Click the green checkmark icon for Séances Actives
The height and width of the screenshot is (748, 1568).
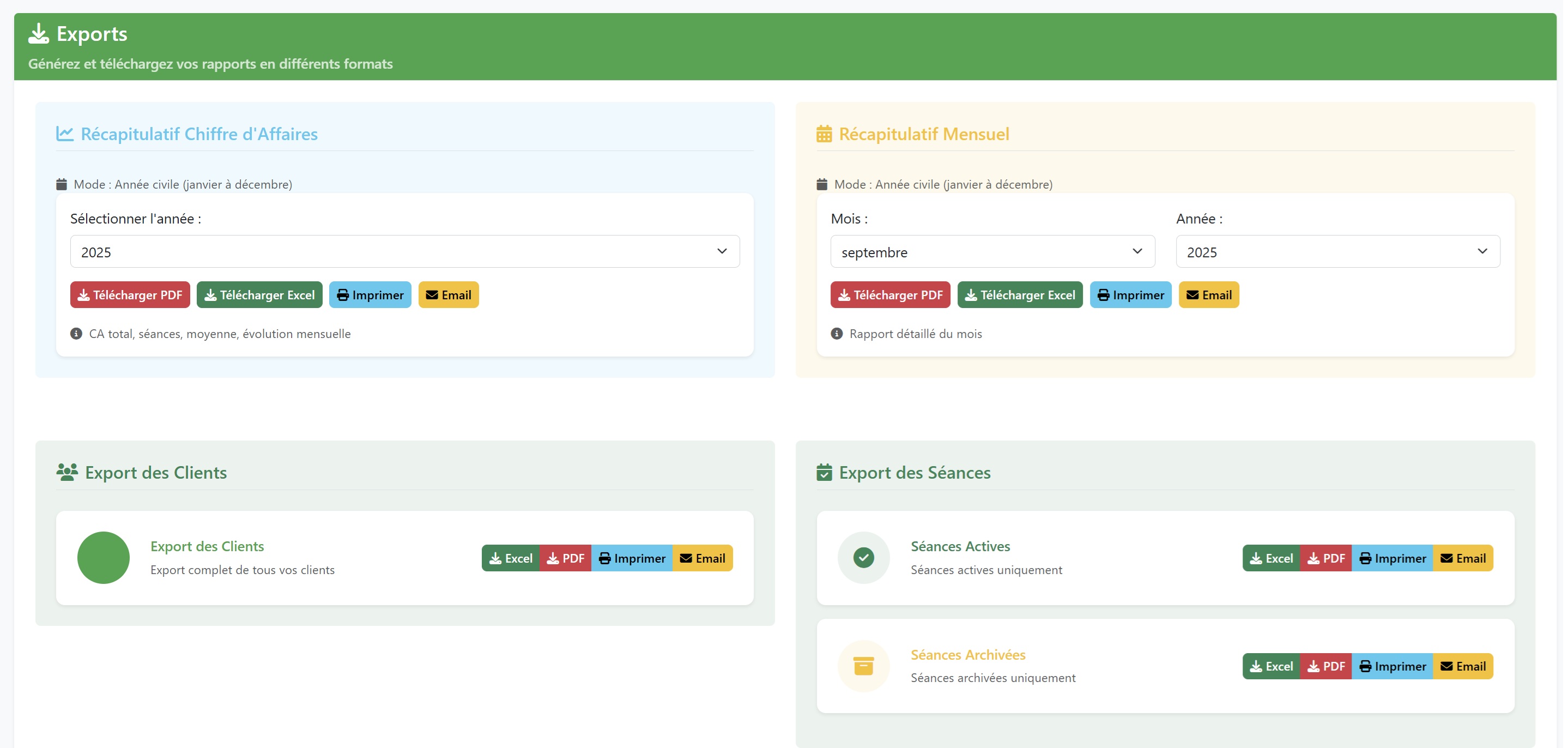(x=863, y=557)
